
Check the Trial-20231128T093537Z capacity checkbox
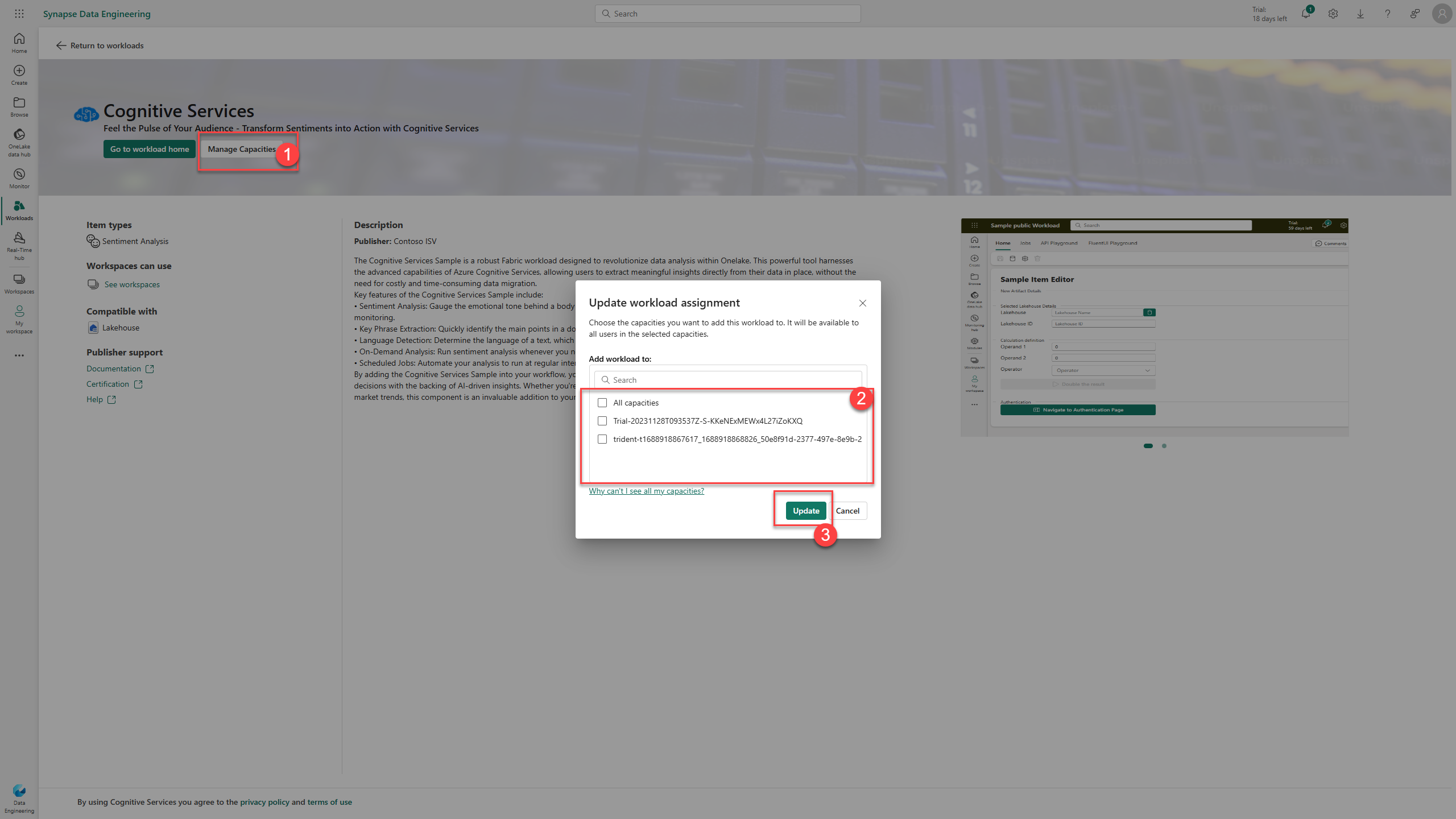tap(602, 421)
